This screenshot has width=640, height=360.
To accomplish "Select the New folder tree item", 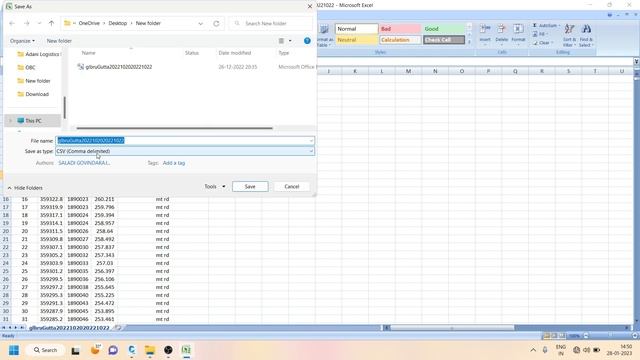I will [x=34, y=81].
